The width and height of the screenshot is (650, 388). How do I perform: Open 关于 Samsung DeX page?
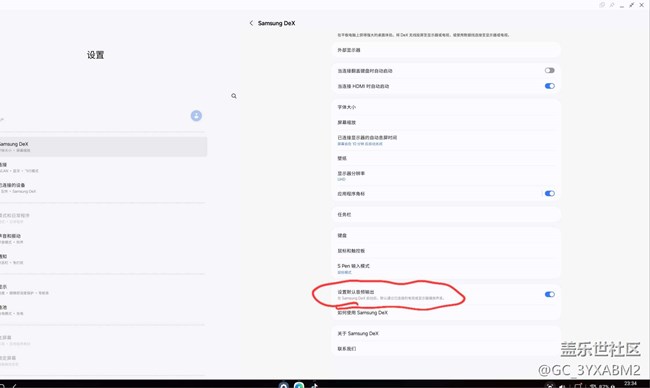[x=446, y=333]
